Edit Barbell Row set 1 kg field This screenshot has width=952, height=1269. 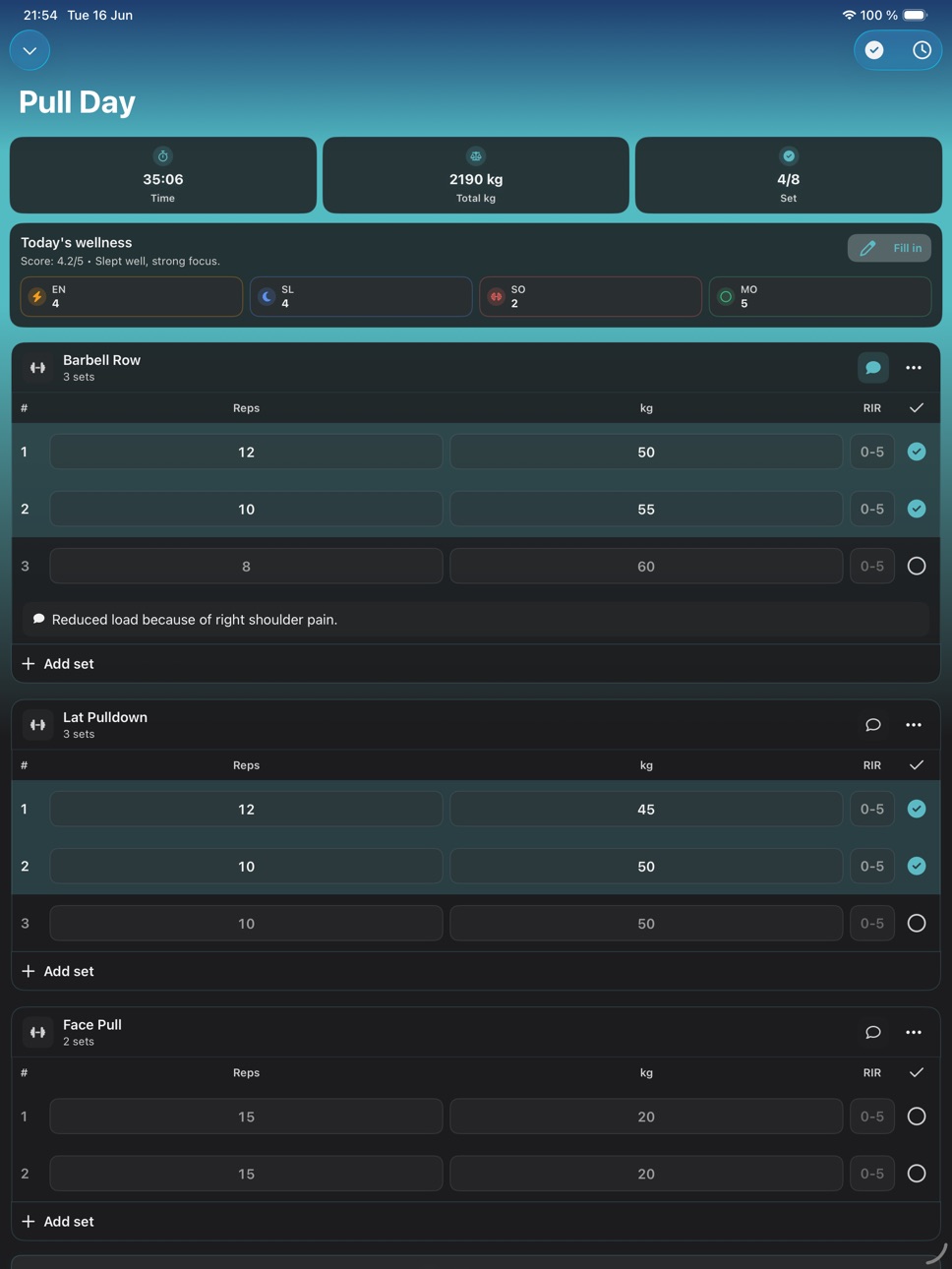click(x=646, y=452)
